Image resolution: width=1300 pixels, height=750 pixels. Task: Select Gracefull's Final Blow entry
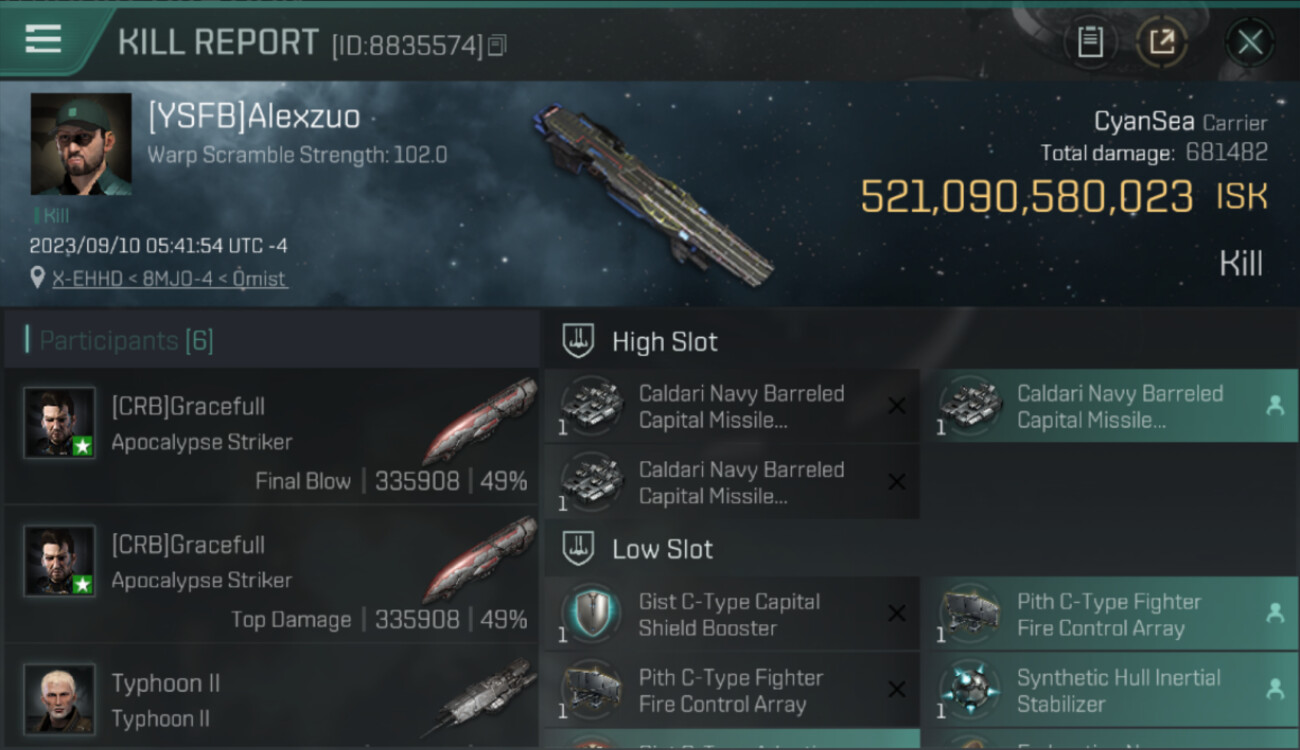point(272,437)
